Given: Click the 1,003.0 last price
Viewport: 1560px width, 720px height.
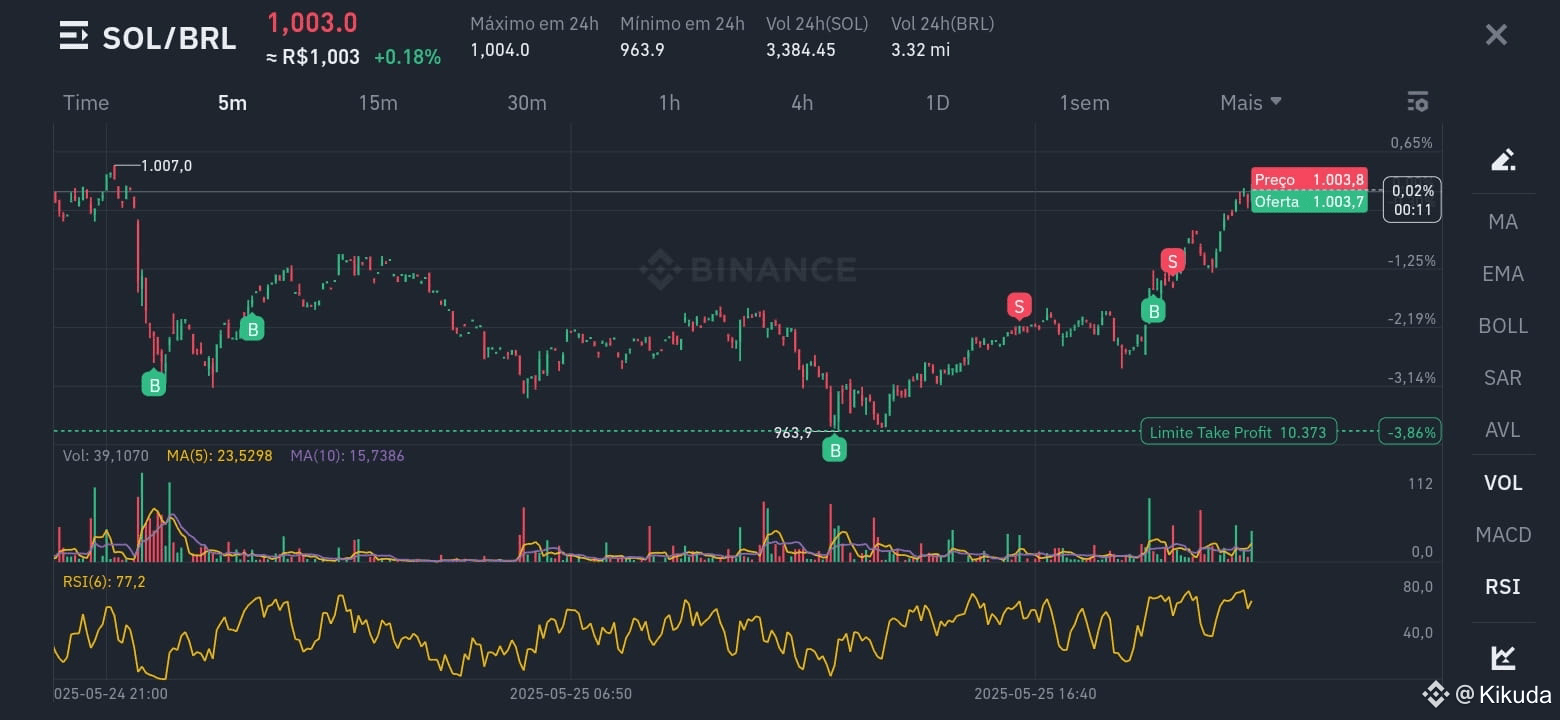Looking at the screenshot, I should pos(312,23).
